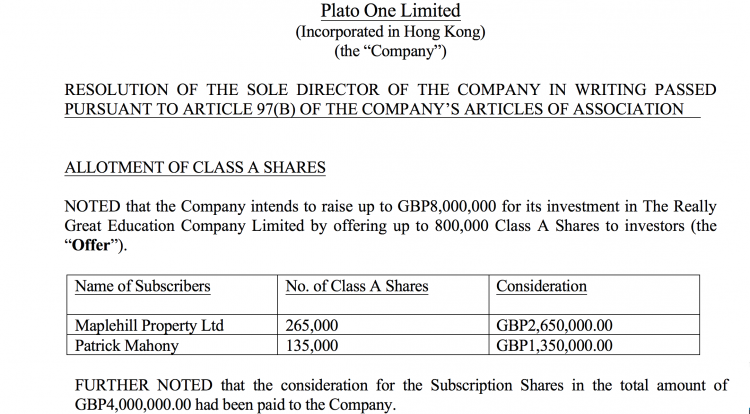Click the '265,000' shares cell
Screen dimensions: 750x414
point(312,326)
